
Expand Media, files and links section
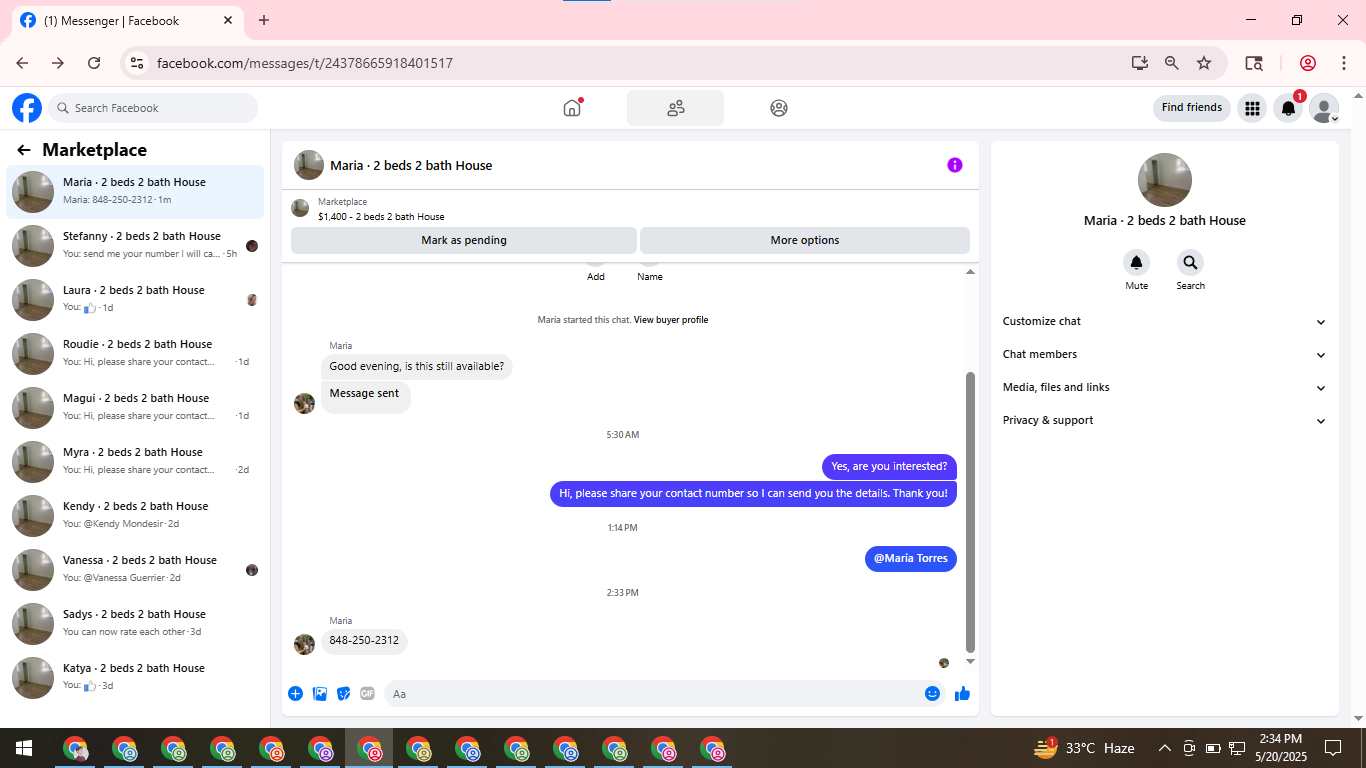[1165, 388]
